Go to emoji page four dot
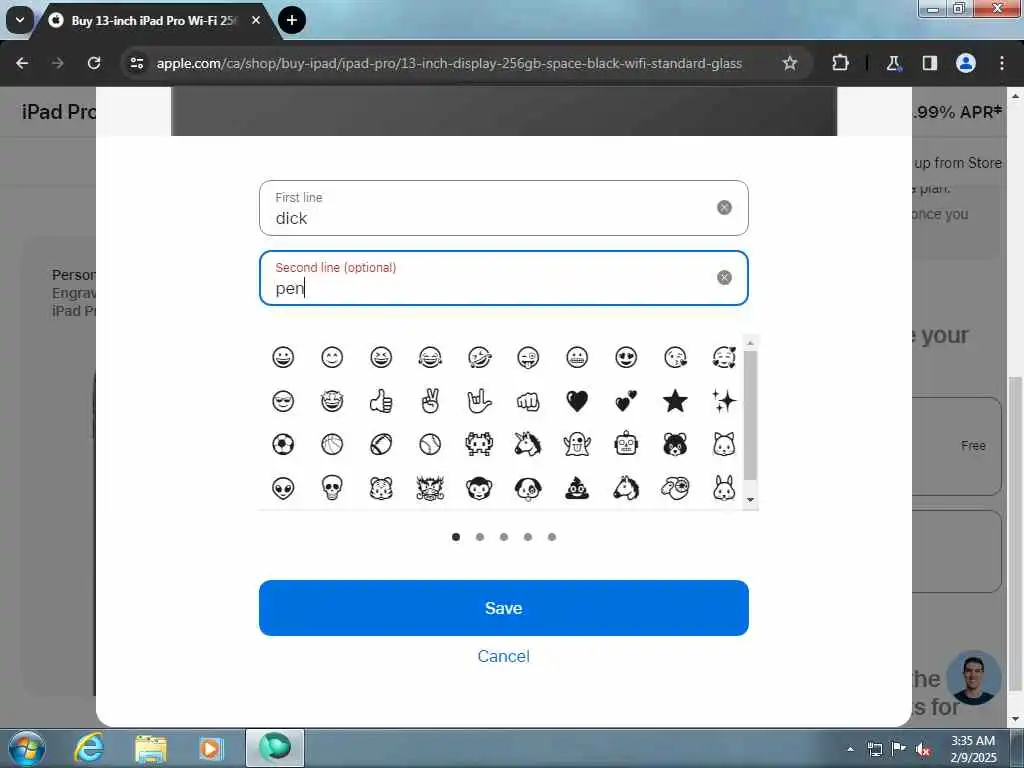Image resolution: width=1024 pixels, height=768 pixels. point(528,537)
